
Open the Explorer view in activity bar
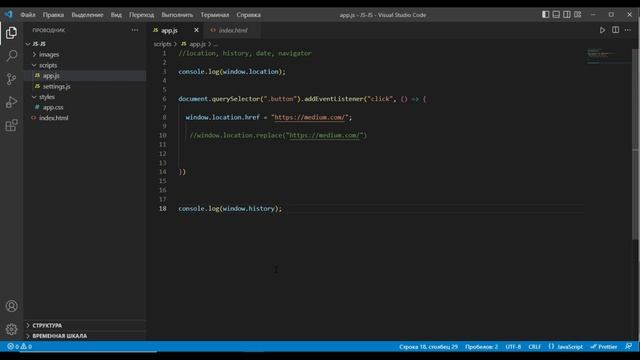[x=11, y=33]
